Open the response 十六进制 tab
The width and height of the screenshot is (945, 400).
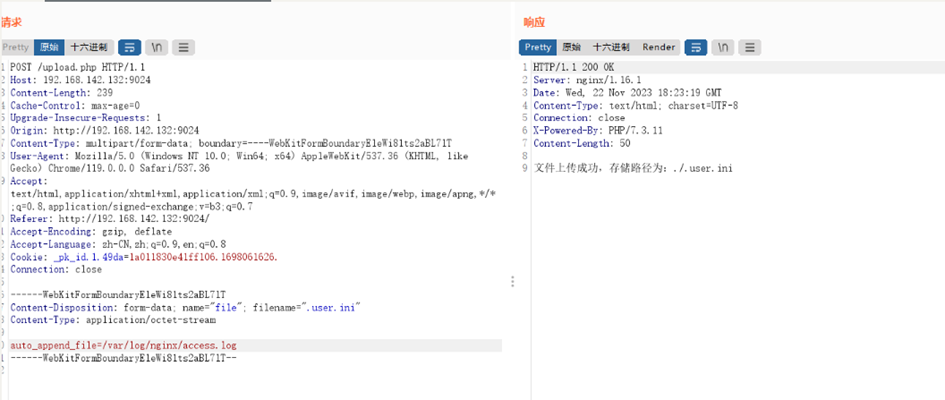click(611, 47)
